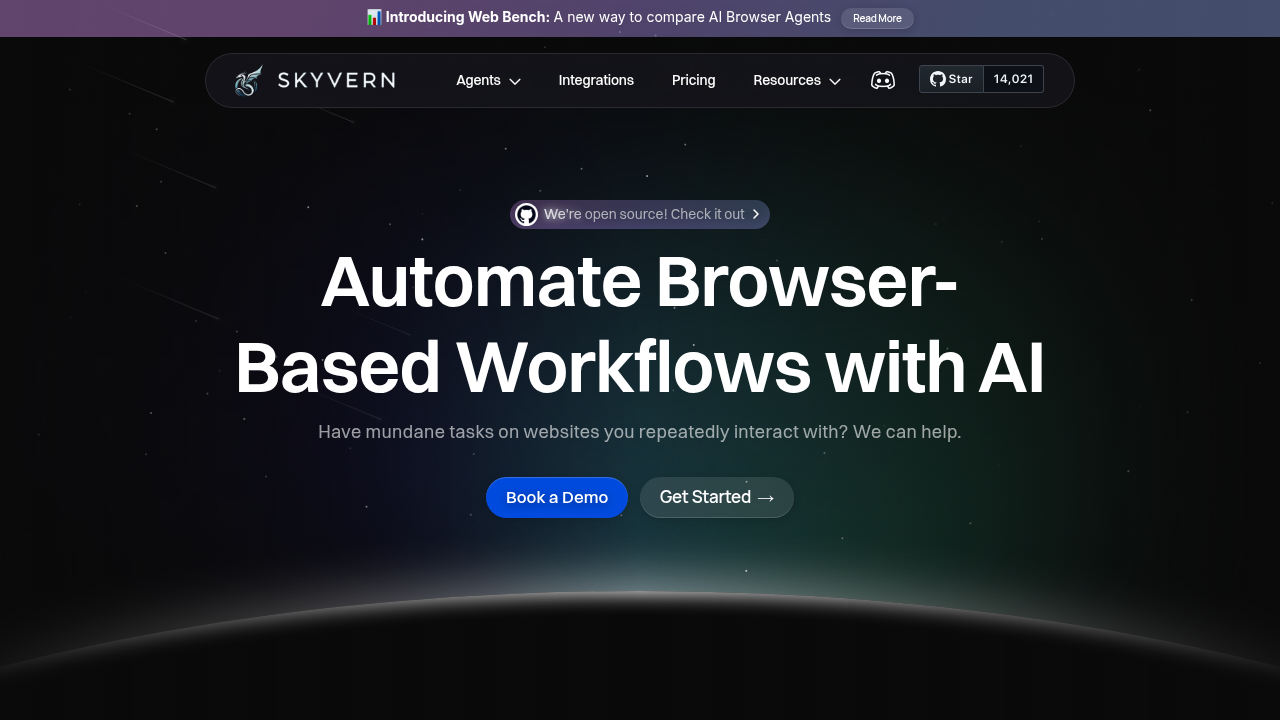1280x720 pixels.
Task: Navigate to the Pricing page
Action: pyautogui.click(x=693, y=80)
